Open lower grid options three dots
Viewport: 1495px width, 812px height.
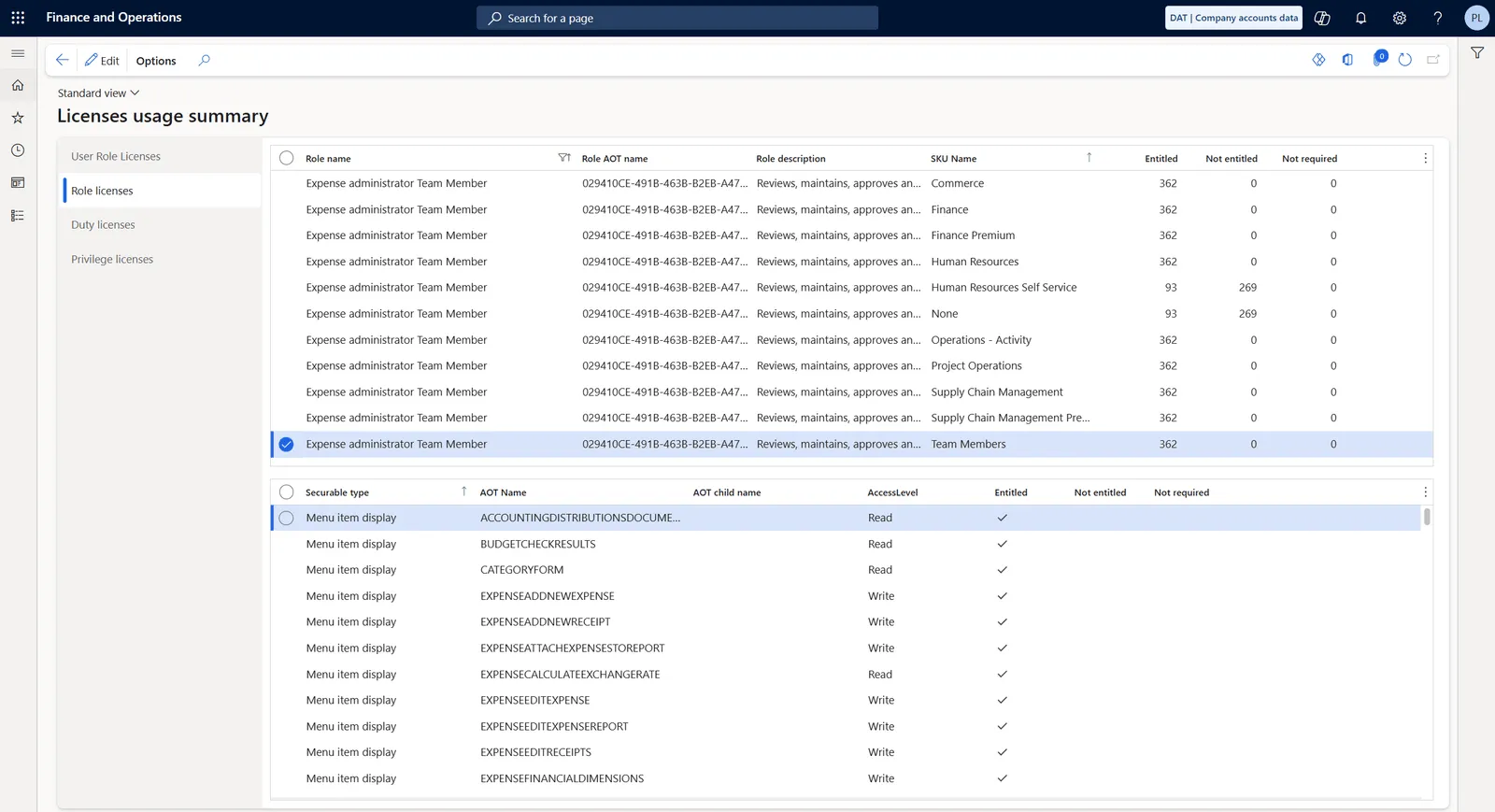point(1425,492)
